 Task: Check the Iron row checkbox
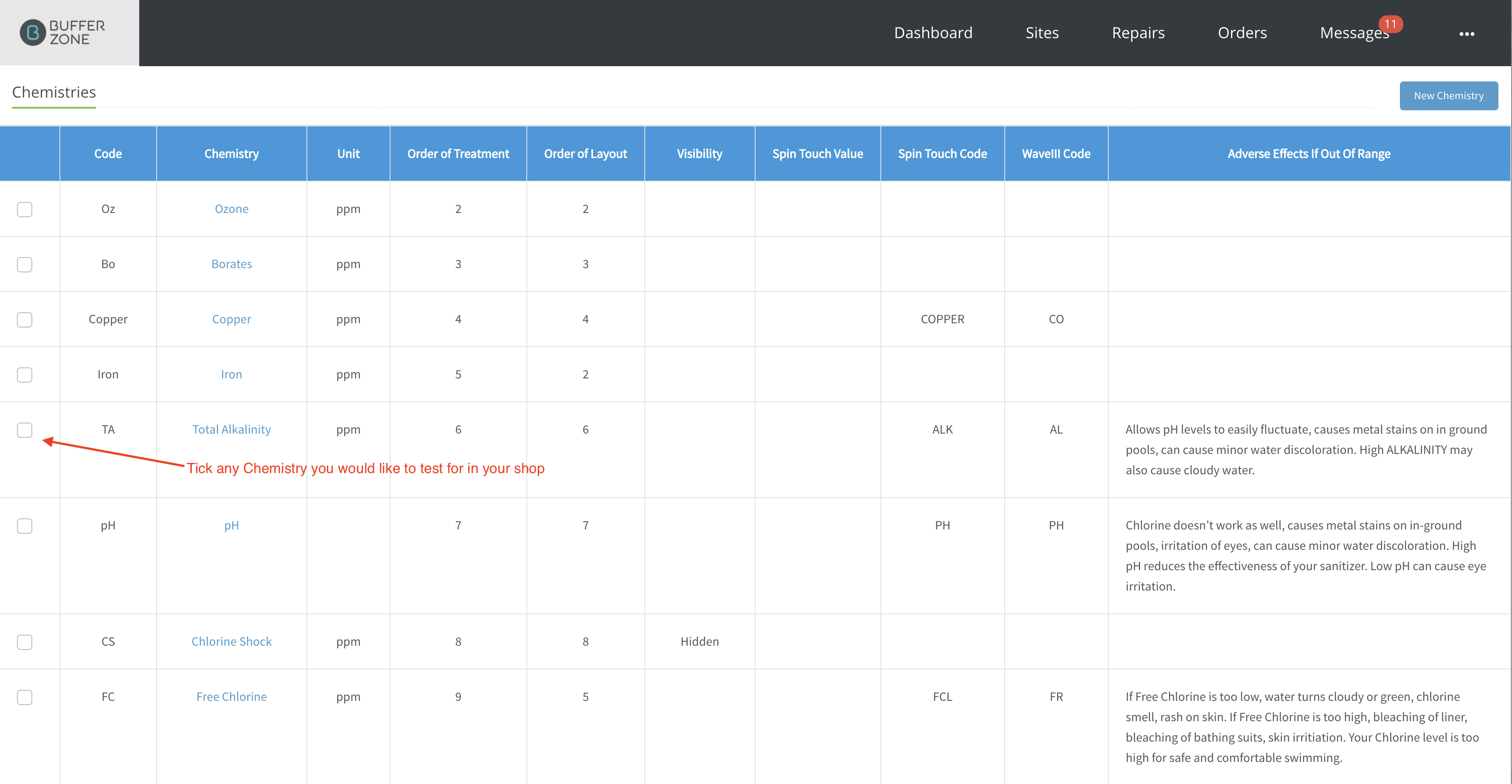pyautogui.click(x=25, y=375)
